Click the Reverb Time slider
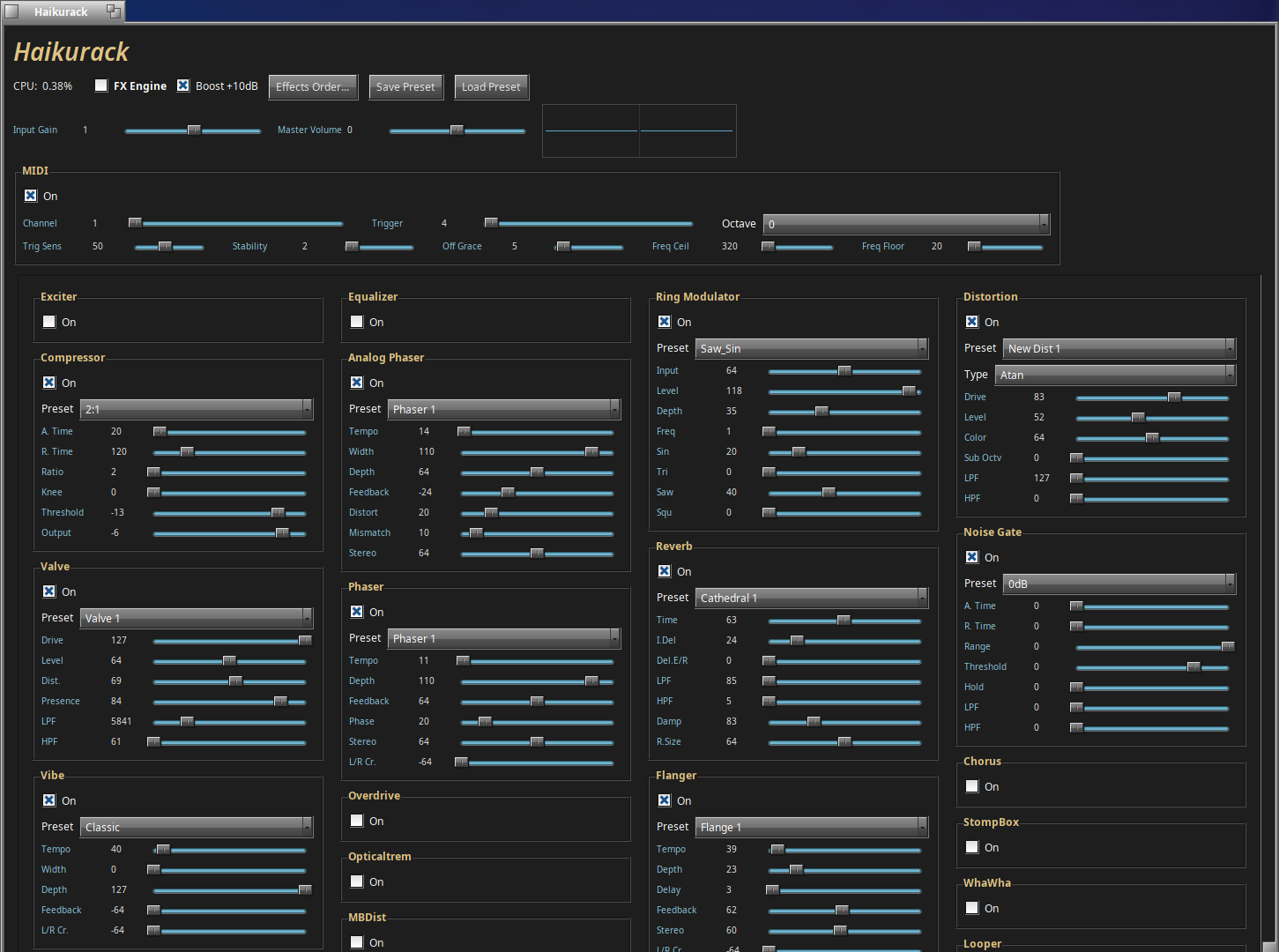The image size is (1279, 952). 844,621
